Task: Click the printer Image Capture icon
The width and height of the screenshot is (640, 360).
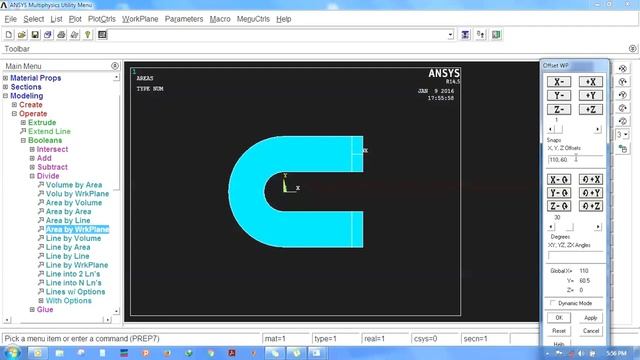Action: point(61,35)
